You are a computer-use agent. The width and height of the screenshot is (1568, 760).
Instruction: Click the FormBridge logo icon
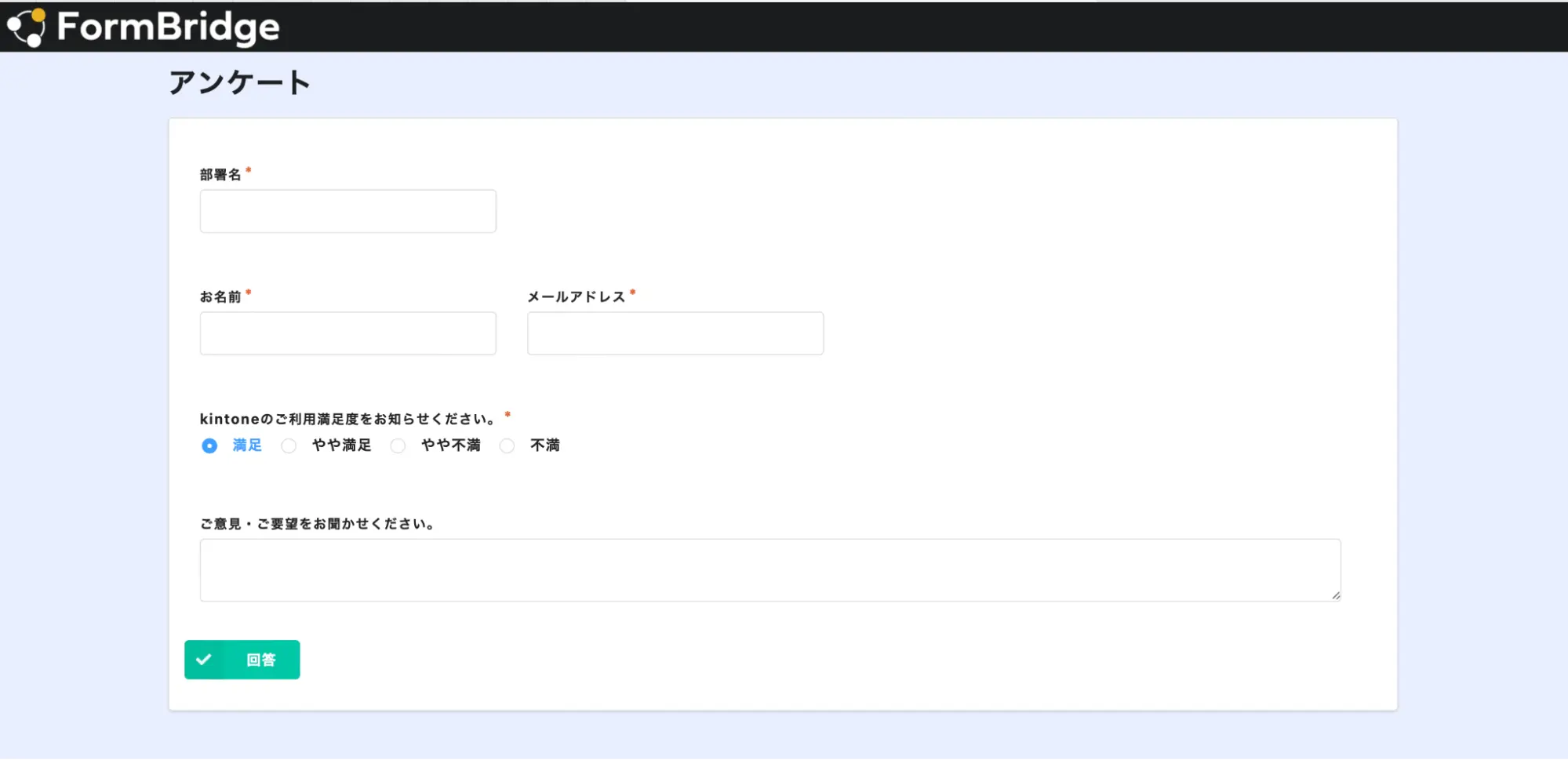pyautogui.click(x=27, y=27)
